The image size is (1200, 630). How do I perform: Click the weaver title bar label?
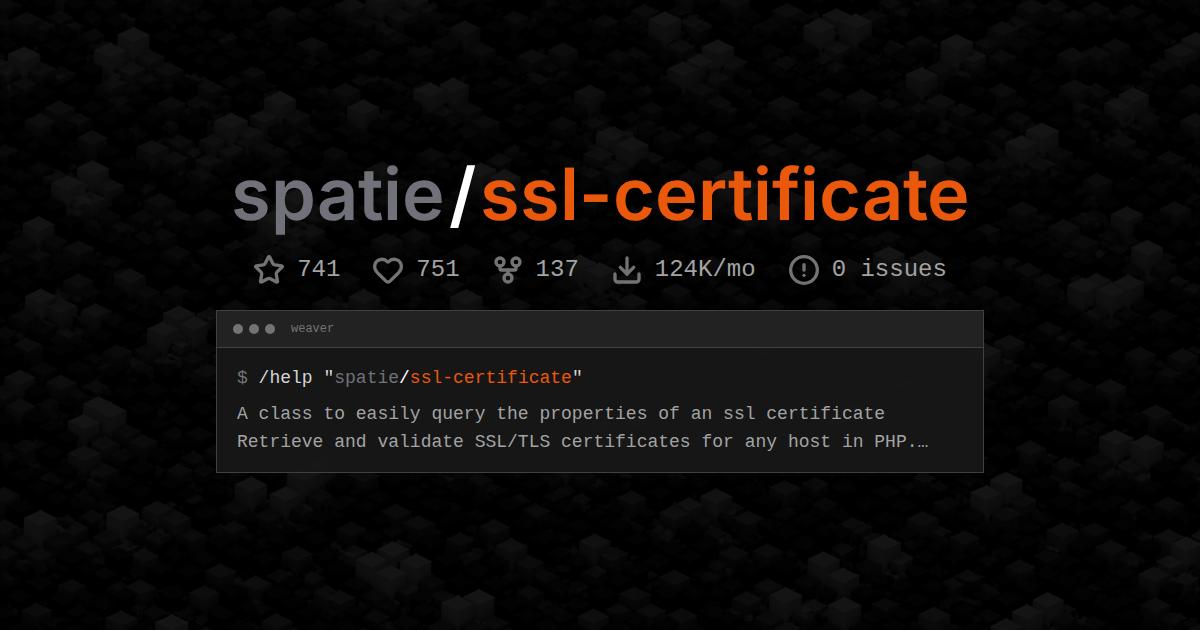(312, 327)
